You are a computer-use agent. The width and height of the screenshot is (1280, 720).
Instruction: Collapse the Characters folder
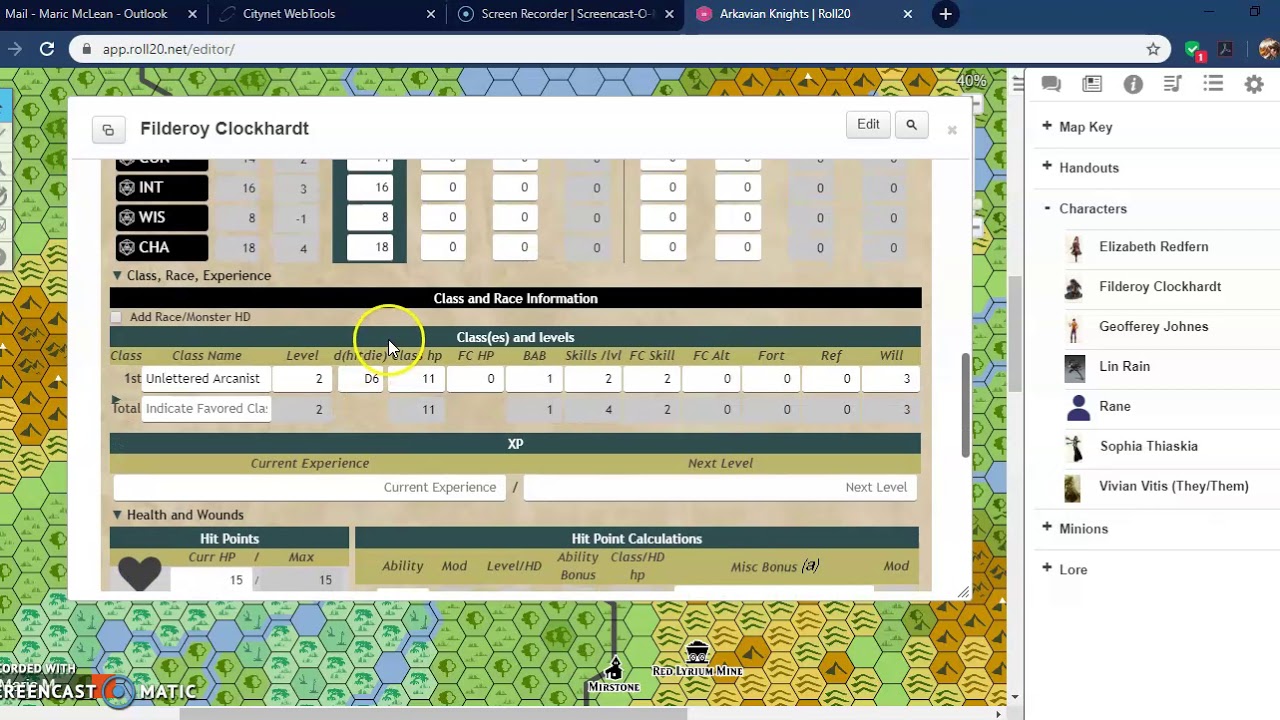coord(1047,208)
